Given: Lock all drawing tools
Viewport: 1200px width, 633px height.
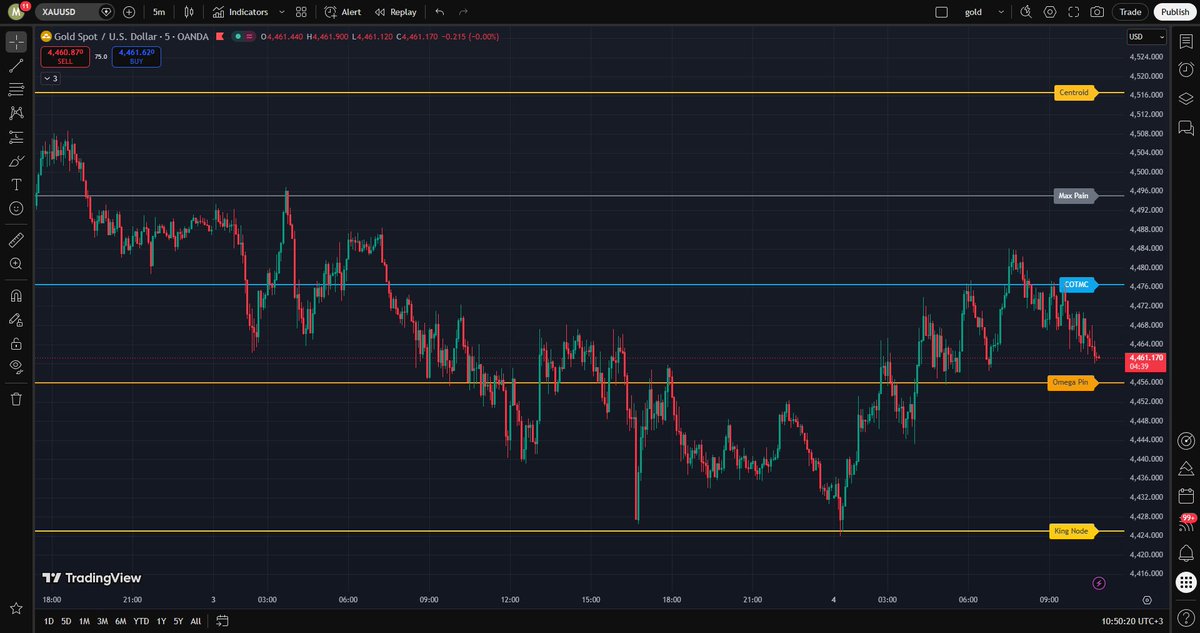Looking at the screenshot, I should pos(16,343).
